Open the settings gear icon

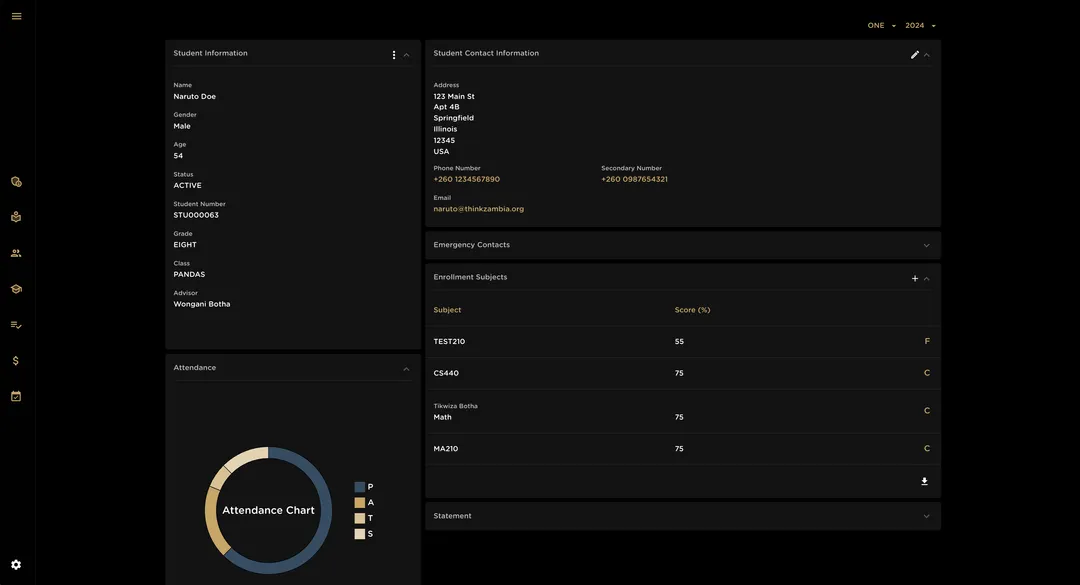click(16, 565)
